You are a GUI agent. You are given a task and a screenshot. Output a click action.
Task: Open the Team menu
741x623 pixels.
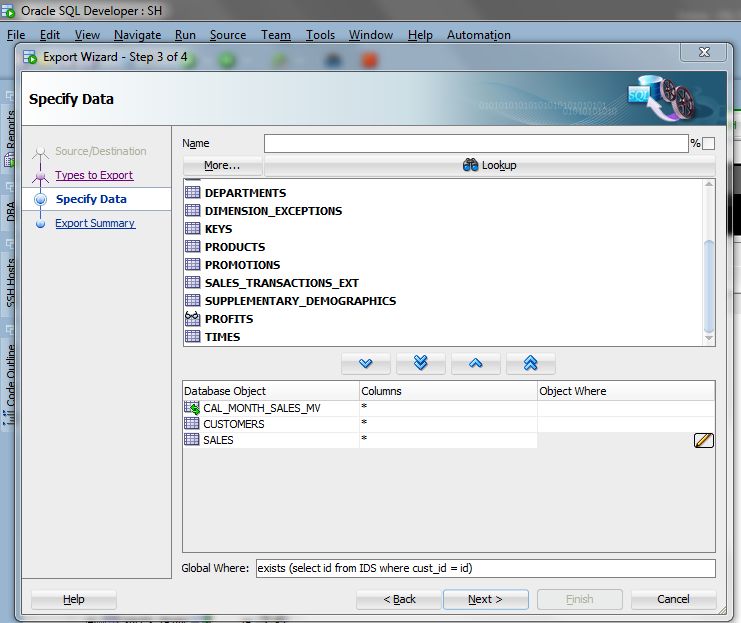[x=276, y=35]
